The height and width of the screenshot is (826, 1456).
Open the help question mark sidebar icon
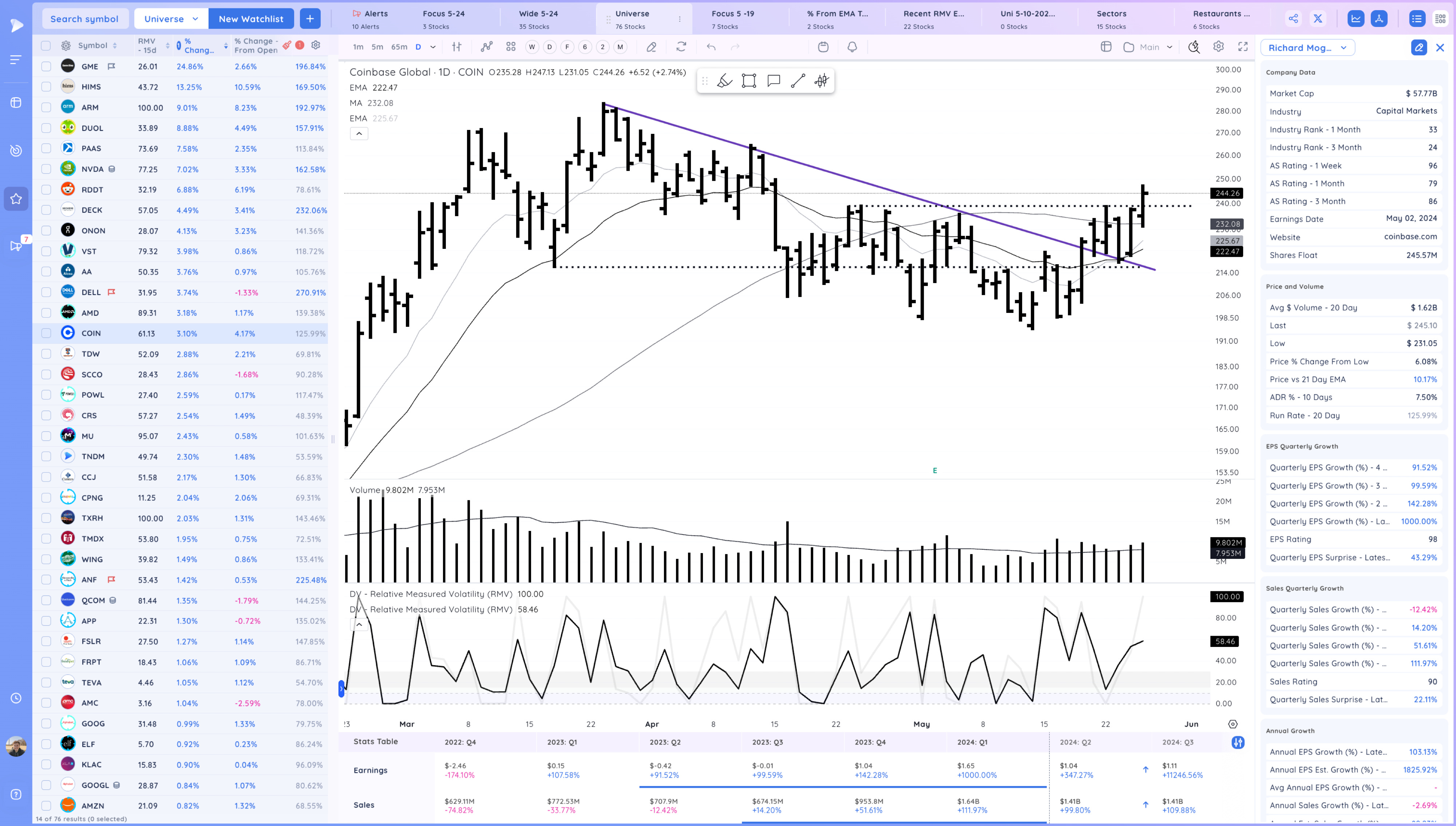pos(16,794)
